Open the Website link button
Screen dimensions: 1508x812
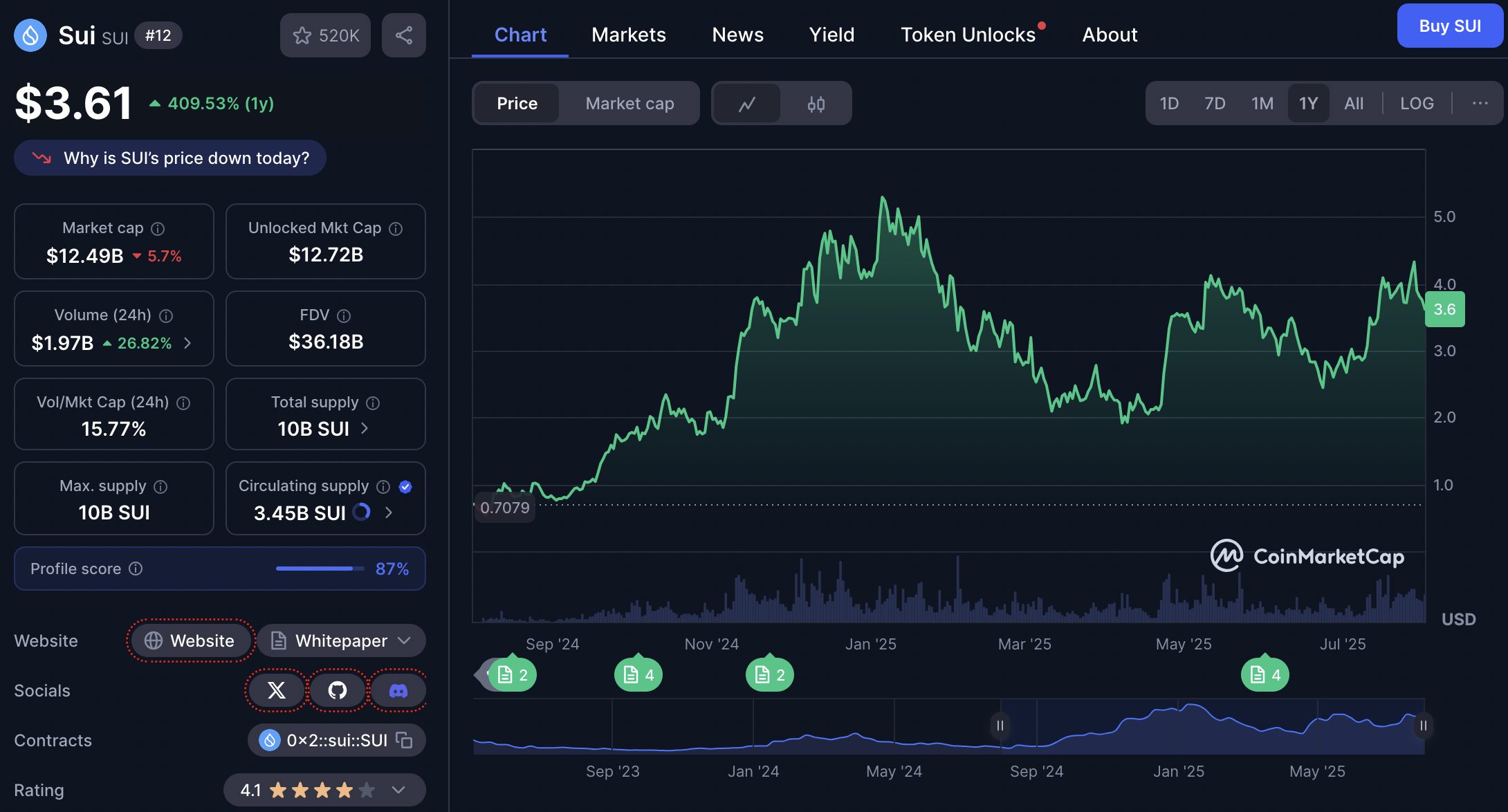coord(190,640)
